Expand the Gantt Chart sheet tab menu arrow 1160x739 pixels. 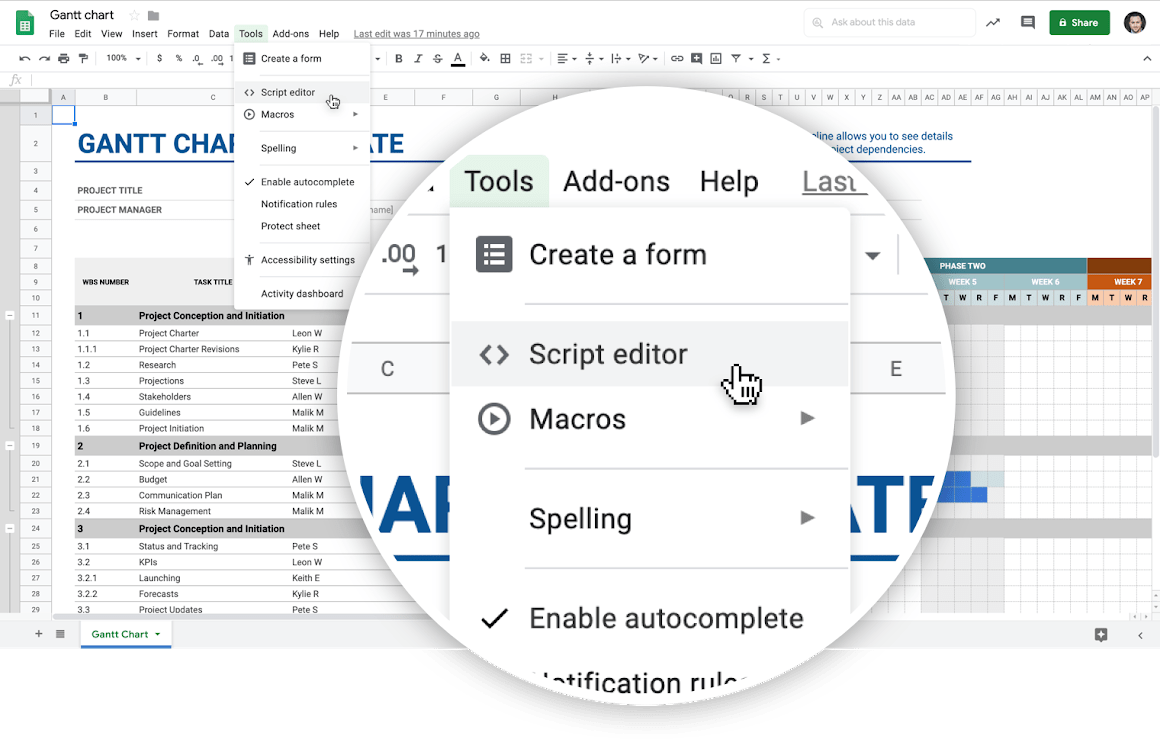[157, 634]
